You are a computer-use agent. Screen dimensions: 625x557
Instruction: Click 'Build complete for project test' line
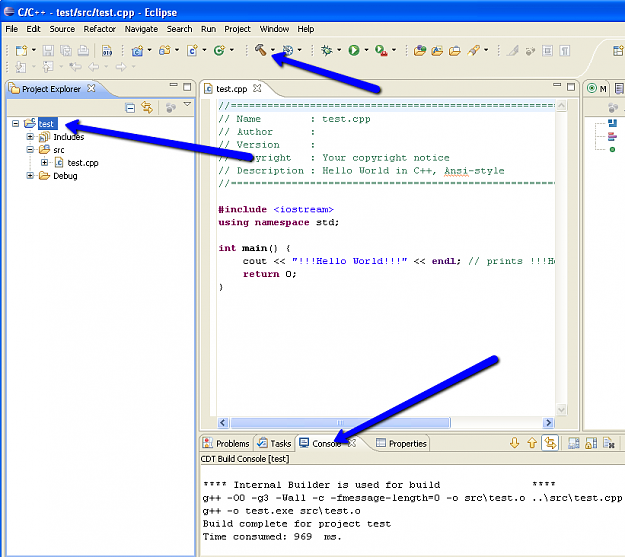tap(297, 524)
